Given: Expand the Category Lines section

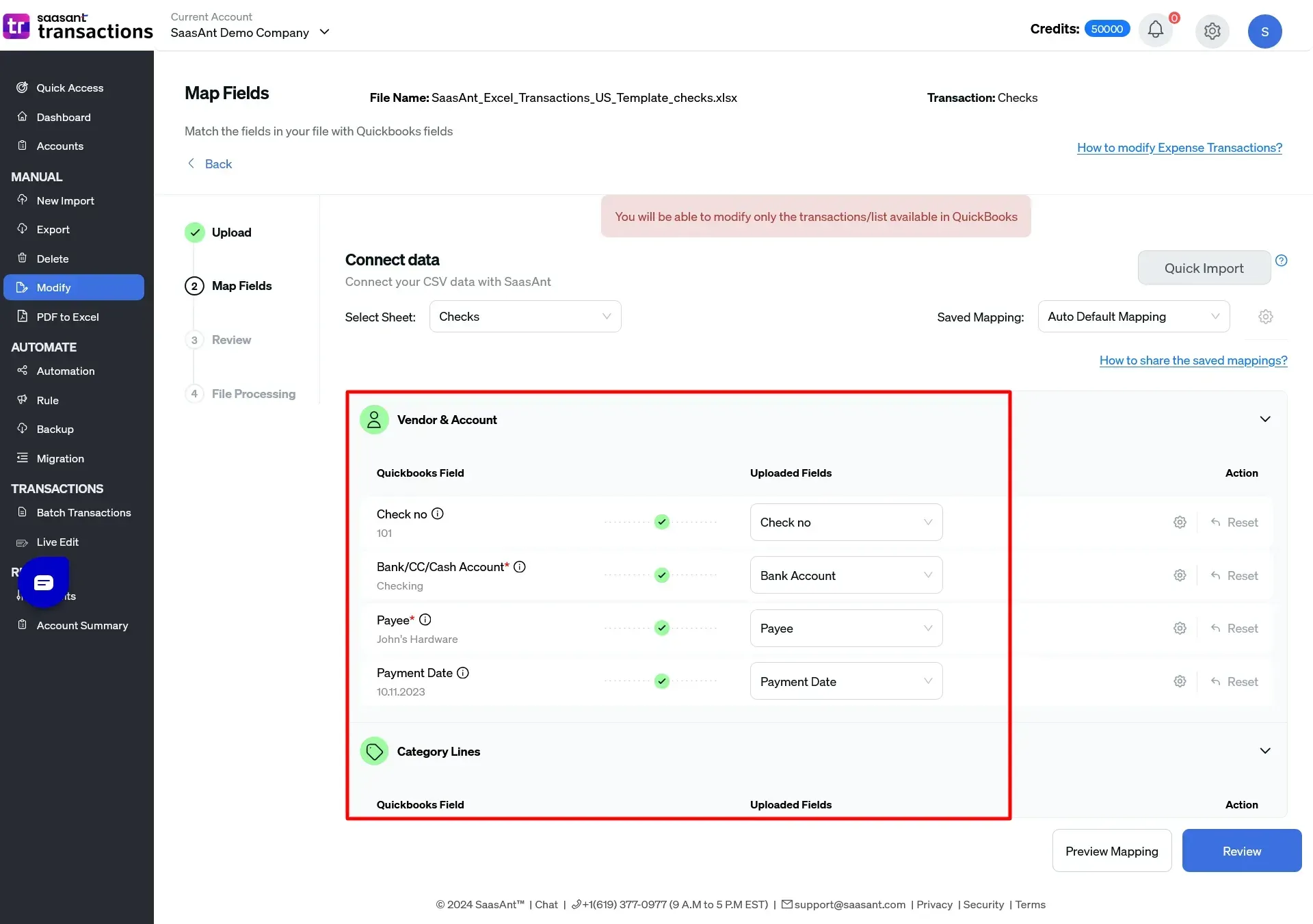Looking at the screenshot, I should (1264, 750).
